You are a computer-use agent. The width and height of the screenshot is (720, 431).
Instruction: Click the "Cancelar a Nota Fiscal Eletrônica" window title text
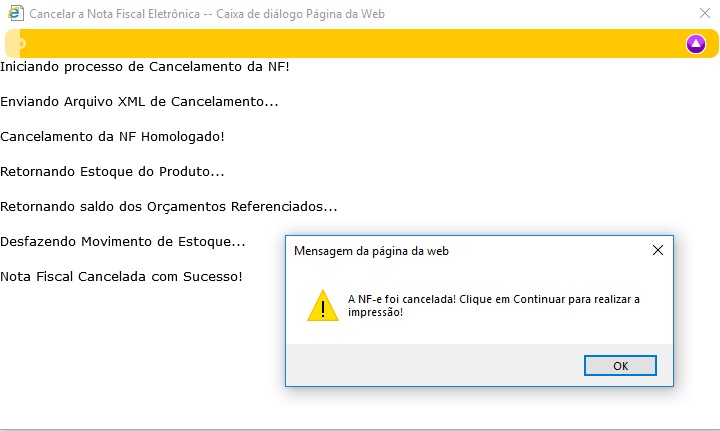[x=207, y=15]
